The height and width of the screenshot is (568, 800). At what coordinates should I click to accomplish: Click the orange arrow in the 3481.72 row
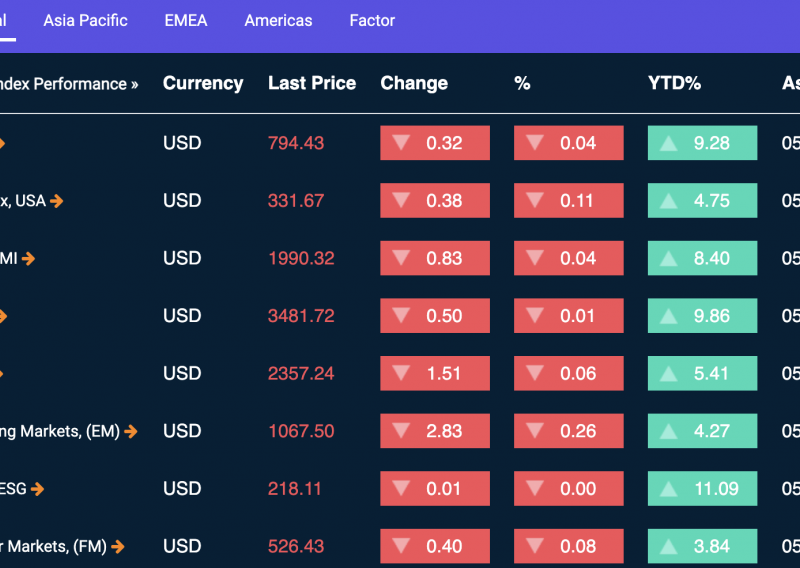3,316
